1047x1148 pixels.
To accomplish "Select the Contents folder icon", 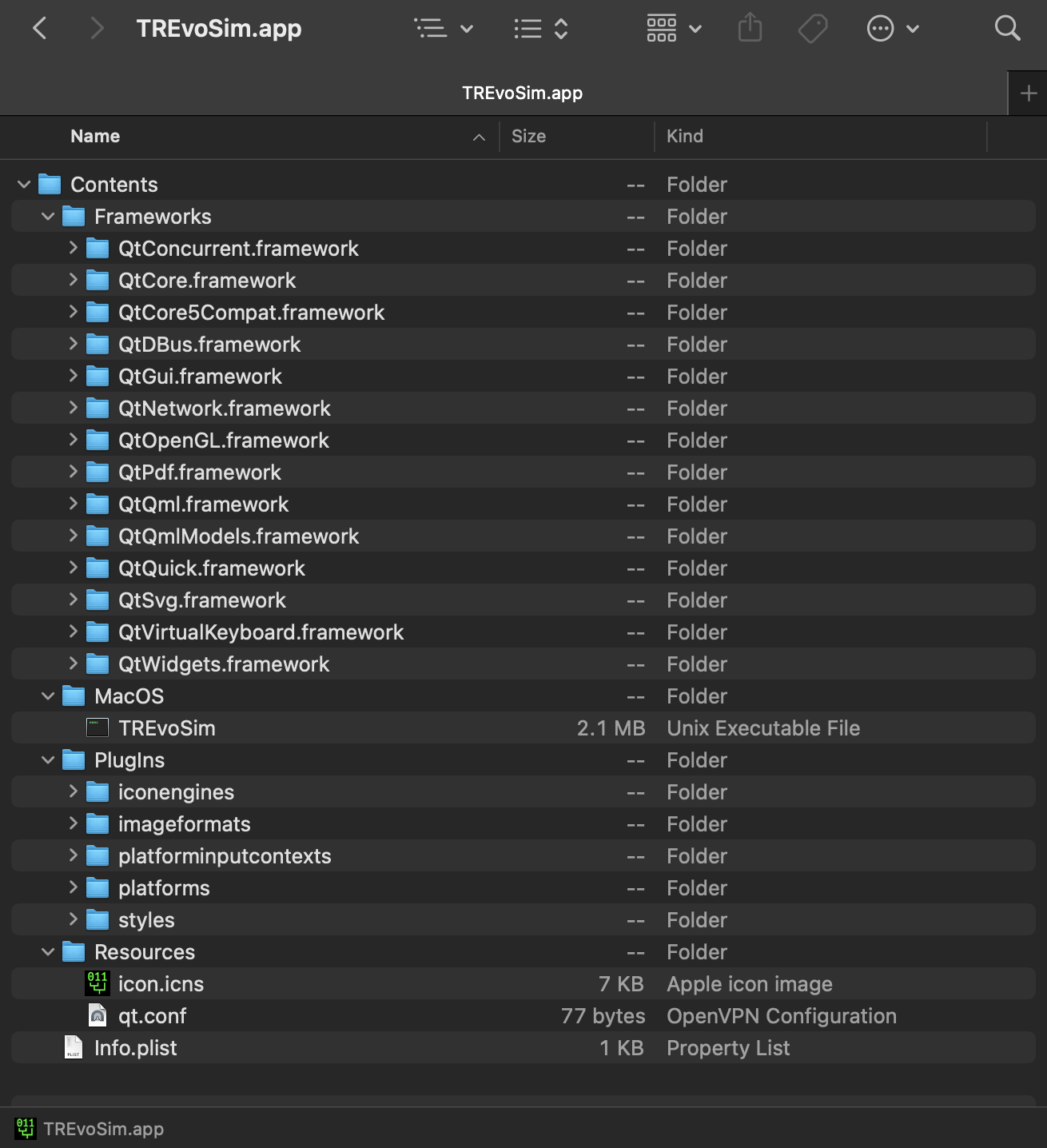I will 50,185.
